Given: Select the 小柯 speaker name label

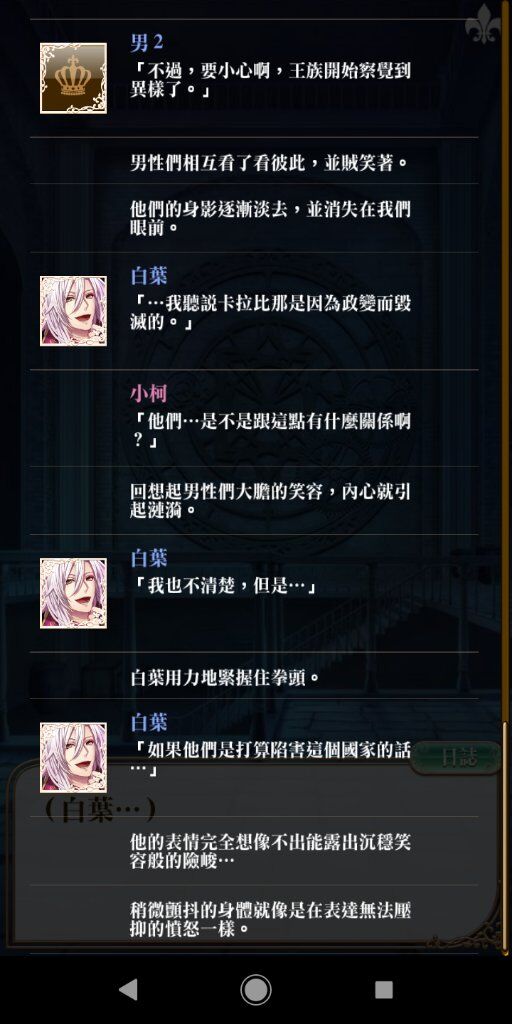Looking at the screenshot, I should tap(148, 393).
